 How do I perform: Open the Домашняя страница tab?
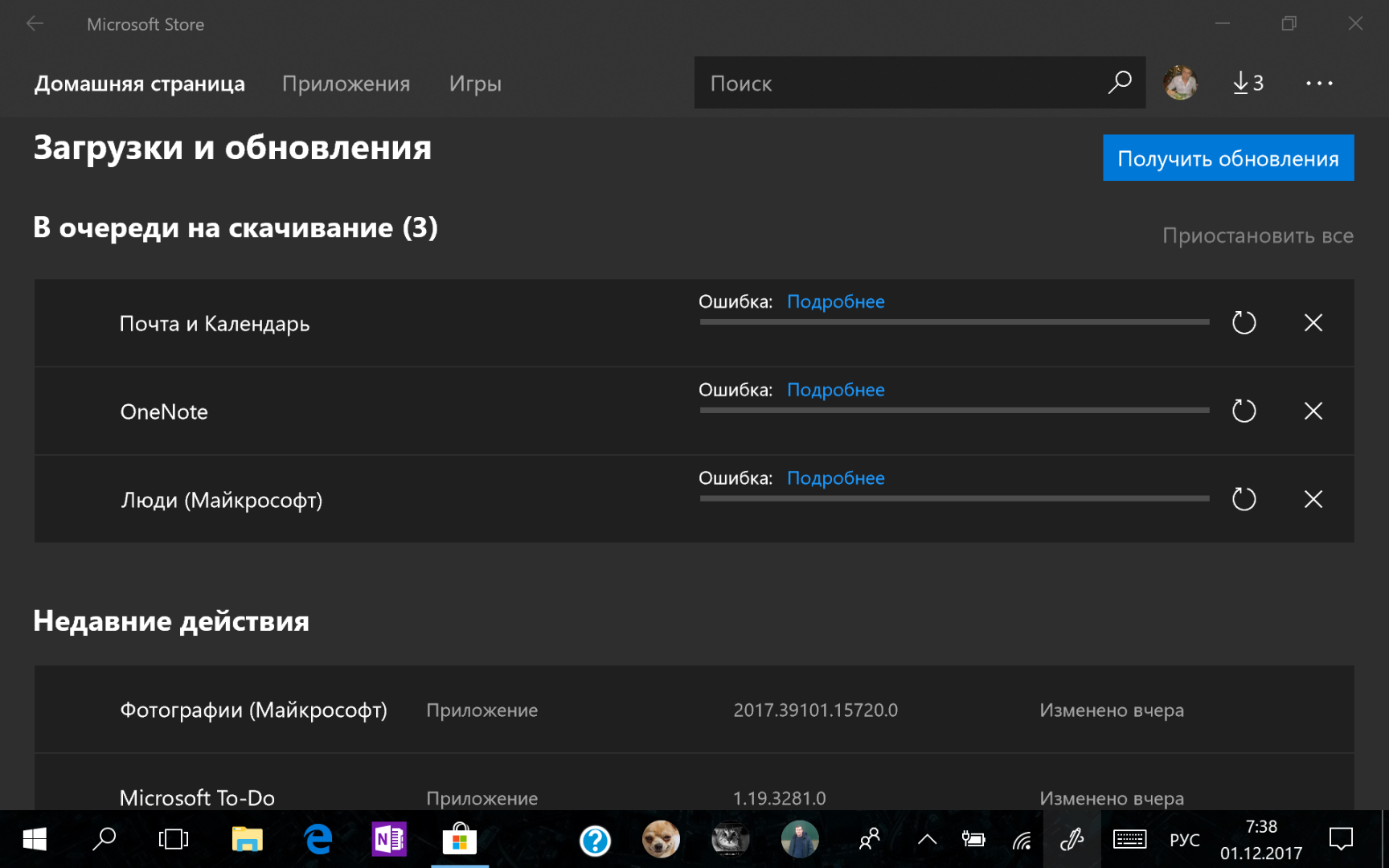click(x=140, y=84)
